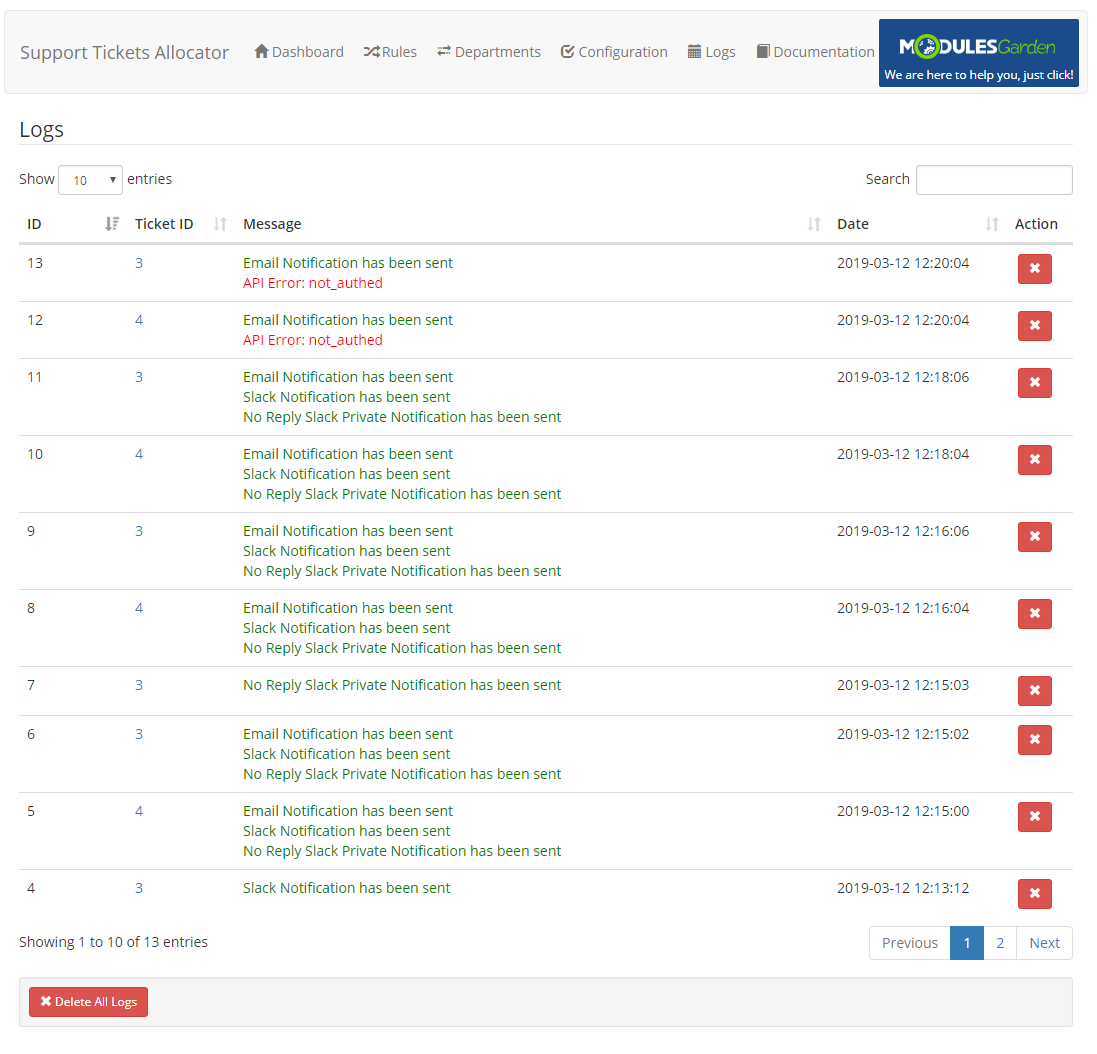Click No Reply Slack message in log 7
The image size is (1097, 1054).
click(402, 685)
